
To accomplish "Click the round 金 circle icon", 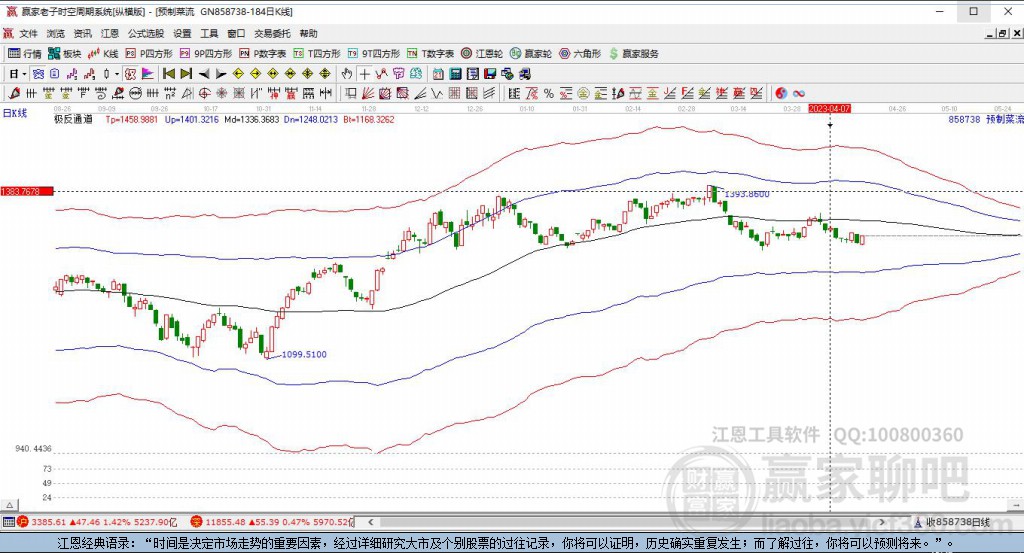I will [x=583, y=93].
